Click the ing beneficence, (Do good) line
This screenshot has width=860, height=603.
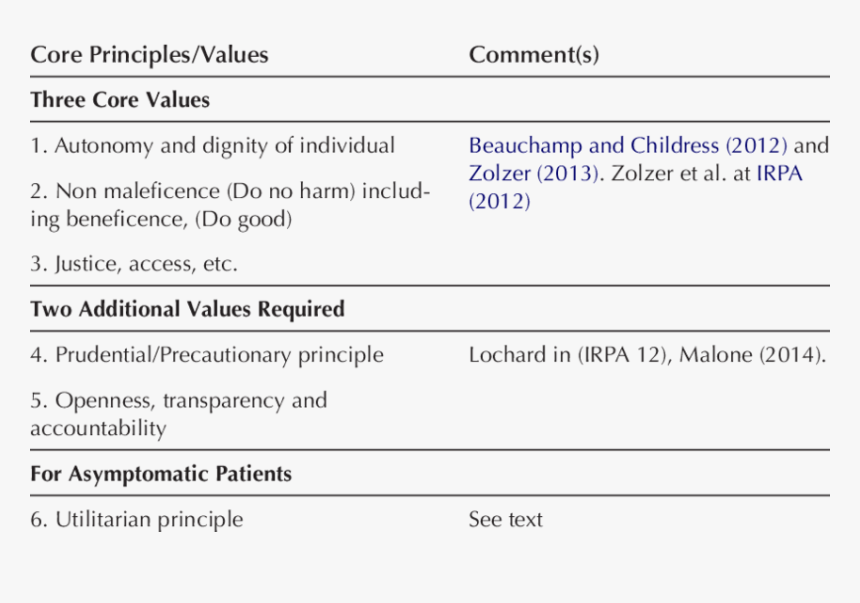click(160, 219)
